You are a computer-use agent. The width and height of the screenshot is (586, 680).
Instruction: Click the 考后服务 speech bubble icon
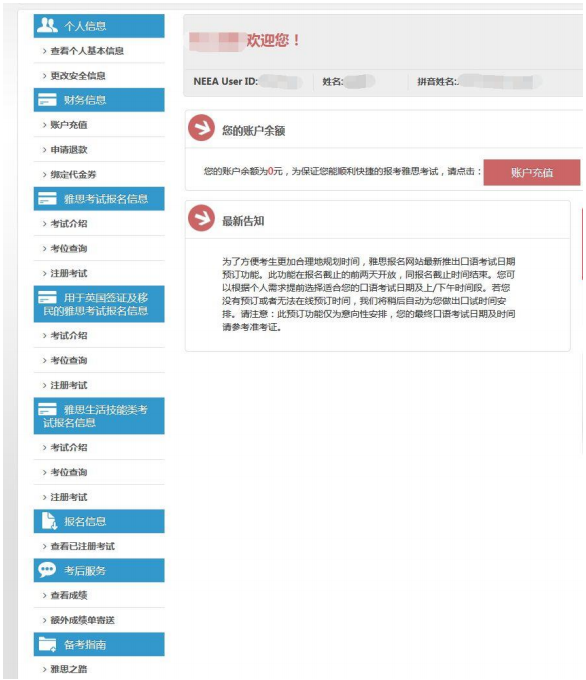point(47,570)
